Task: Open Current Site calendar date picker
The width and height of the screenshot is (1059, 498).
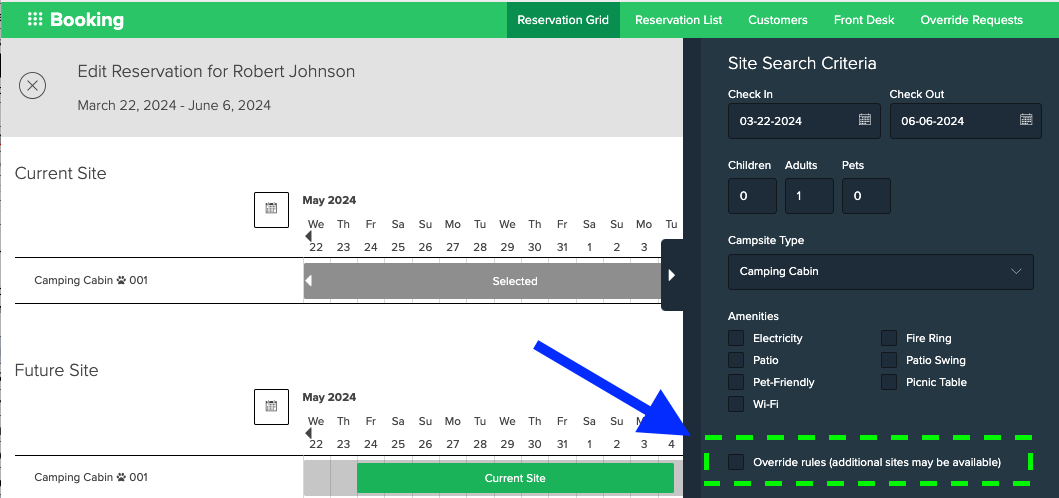Action: (271, 209)
